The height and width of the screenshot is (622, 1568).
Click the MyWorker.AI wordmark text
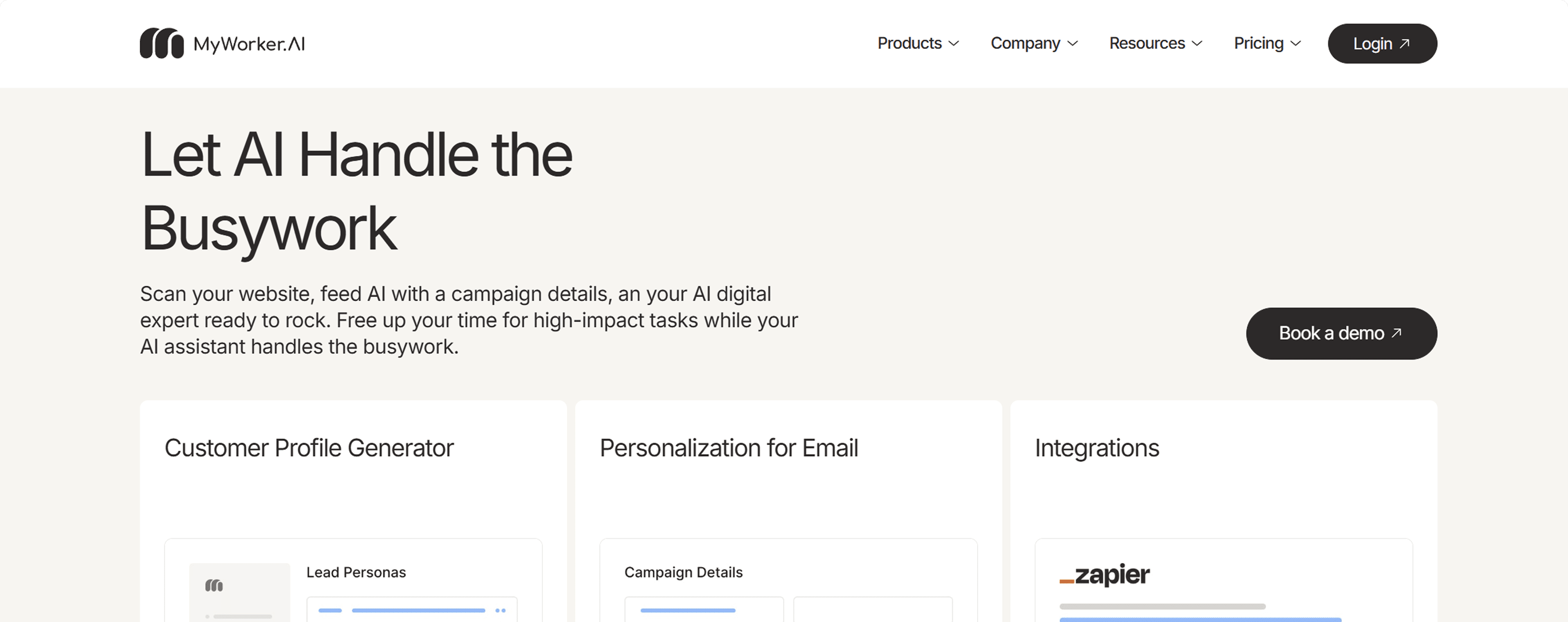[x=249, y=44]
